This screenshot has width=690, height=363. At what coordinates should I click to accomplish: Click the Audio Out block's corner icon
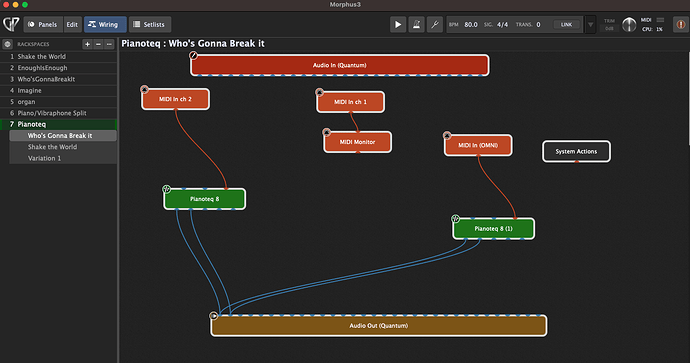[x=213, y=315]
